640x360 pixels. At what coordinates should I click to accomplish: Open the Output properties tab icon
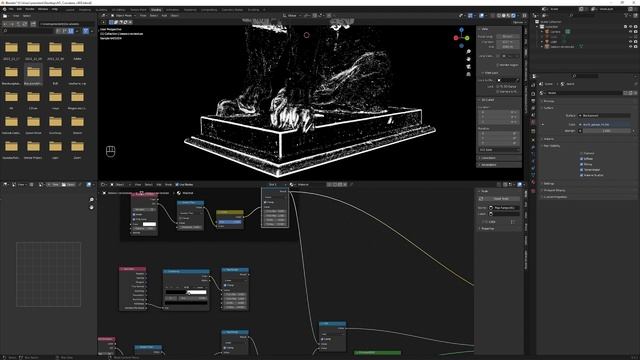coord(533,101)
